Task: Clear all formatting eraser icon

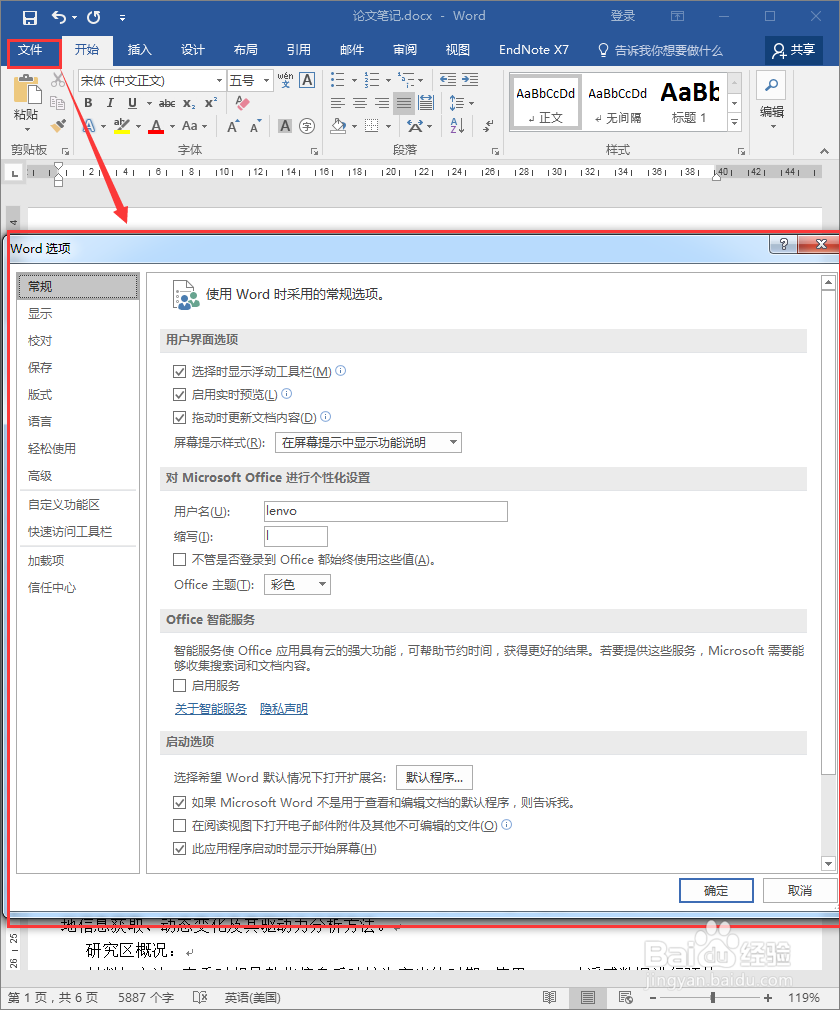Action: pos(242,103)
